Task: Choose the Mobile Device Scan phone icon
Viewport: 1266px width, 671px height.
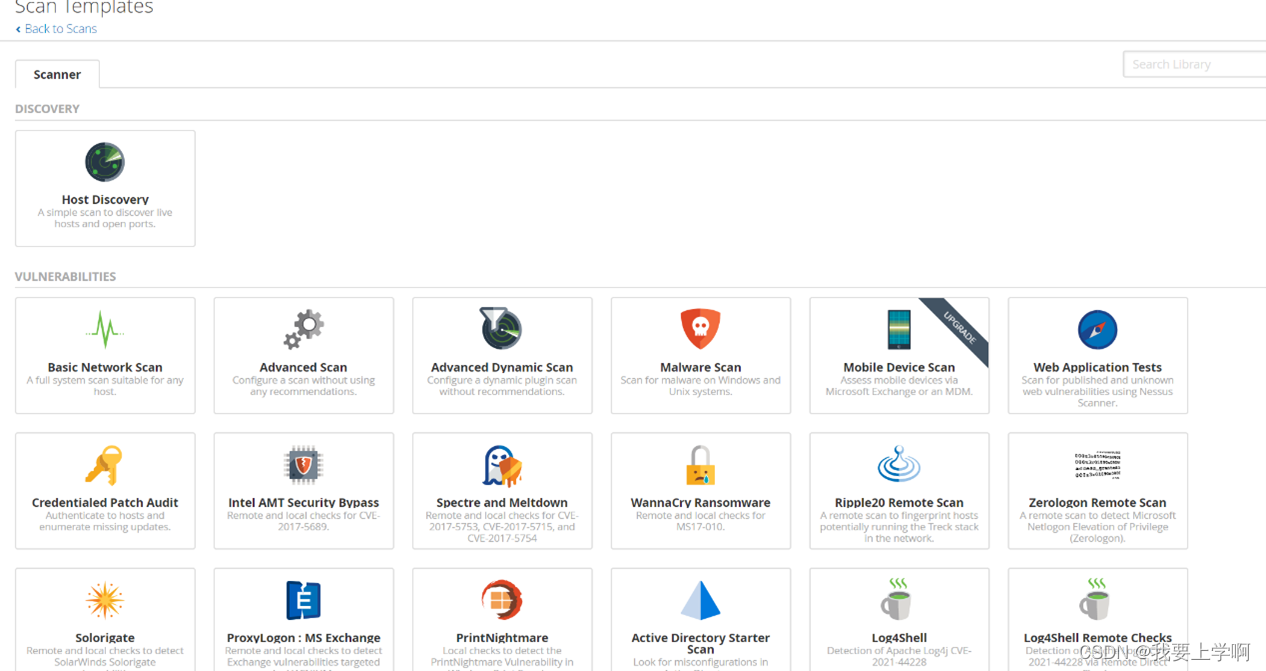Action: tap(899, 329)
